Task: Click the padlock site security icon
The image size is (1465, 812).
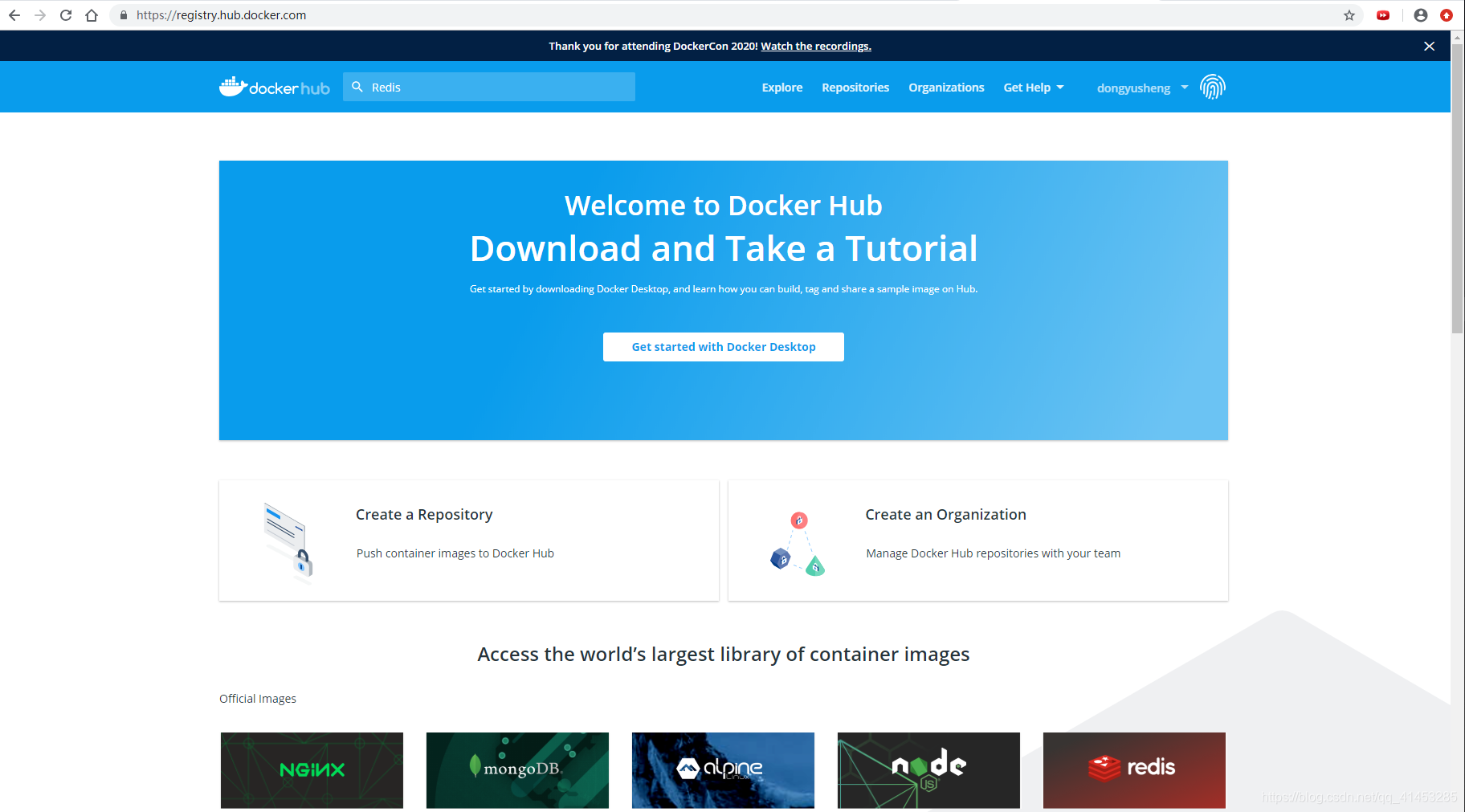Action: tap(124, 15)
